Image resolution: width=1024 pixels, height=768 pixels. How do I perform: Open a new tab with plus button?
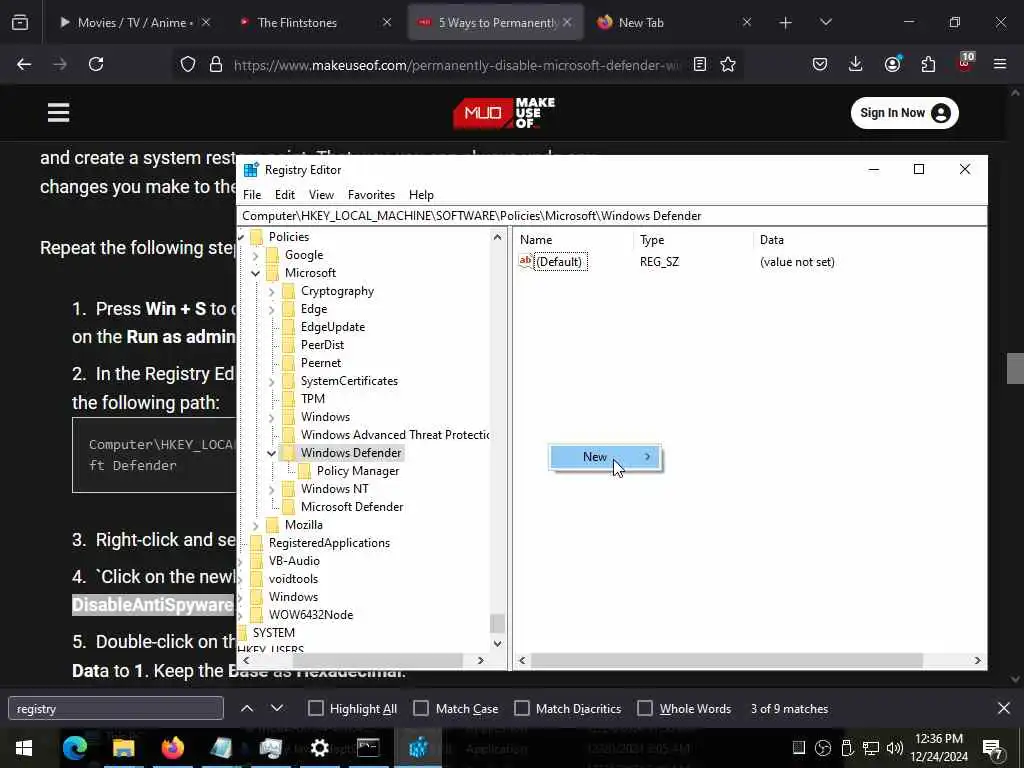tap(785, 23)
